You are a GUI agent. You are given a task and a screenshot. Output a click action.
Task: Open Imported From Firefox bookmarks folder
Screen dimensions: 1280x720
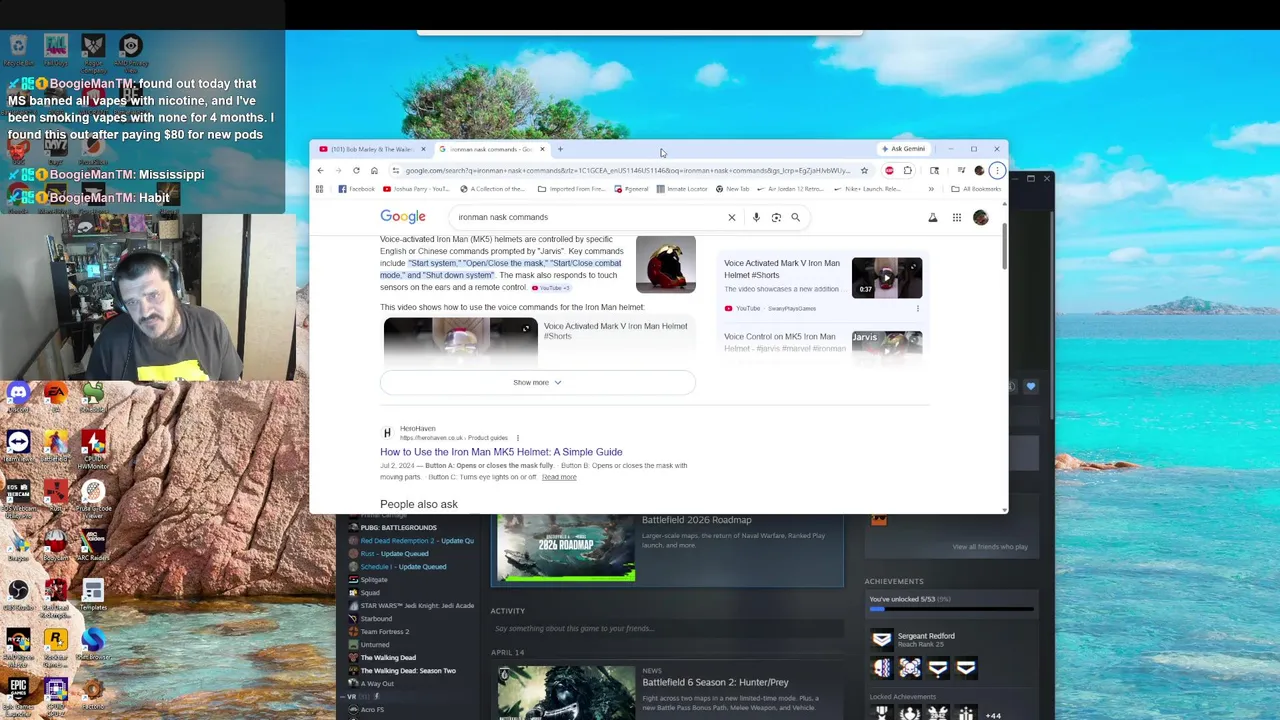click(x=571, y=189)
